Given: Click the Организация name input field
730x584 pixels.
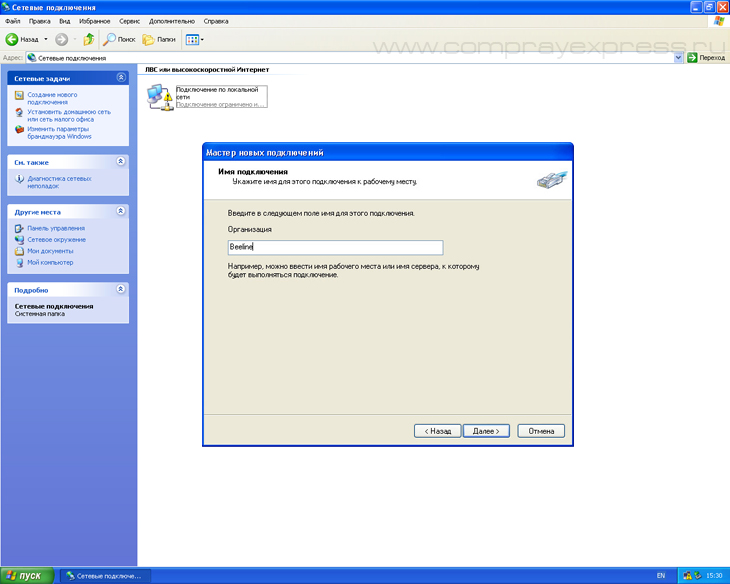Looking at the screenshot, I should (x=335, y=248).
